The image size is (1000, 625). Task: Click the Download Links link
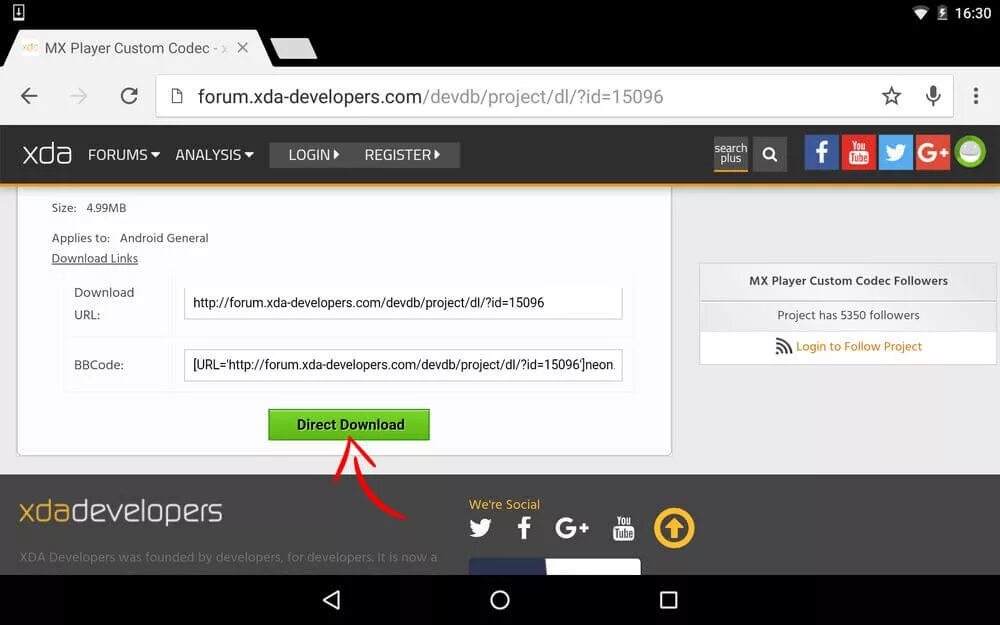pyautogui.click(x=94, y=258)
